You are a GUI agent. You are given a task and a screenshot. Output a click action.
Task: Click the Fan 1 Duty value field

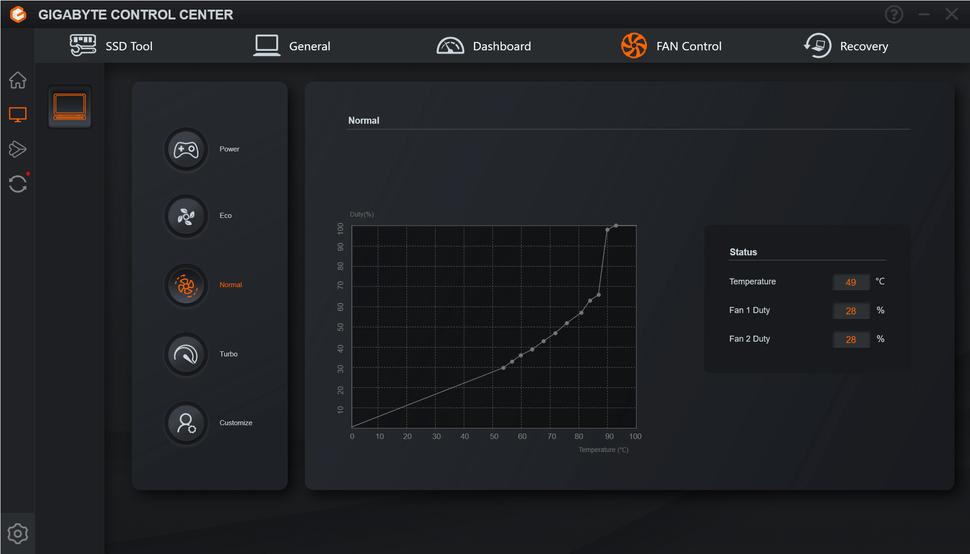click(851, 311)
